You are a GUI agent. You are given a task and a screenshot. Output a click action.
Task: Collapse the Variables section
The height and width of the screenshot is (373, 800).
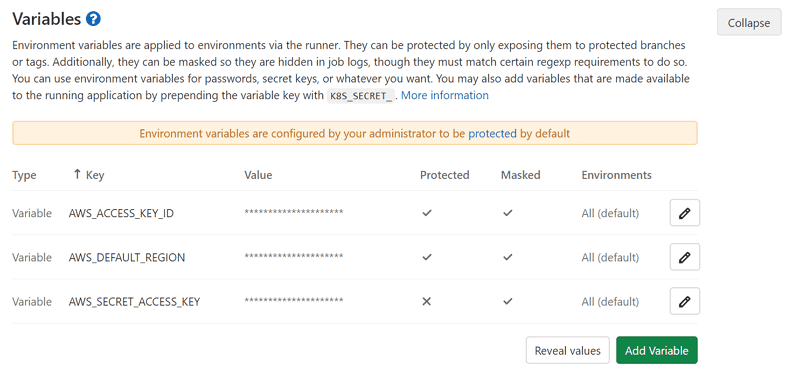749,22
